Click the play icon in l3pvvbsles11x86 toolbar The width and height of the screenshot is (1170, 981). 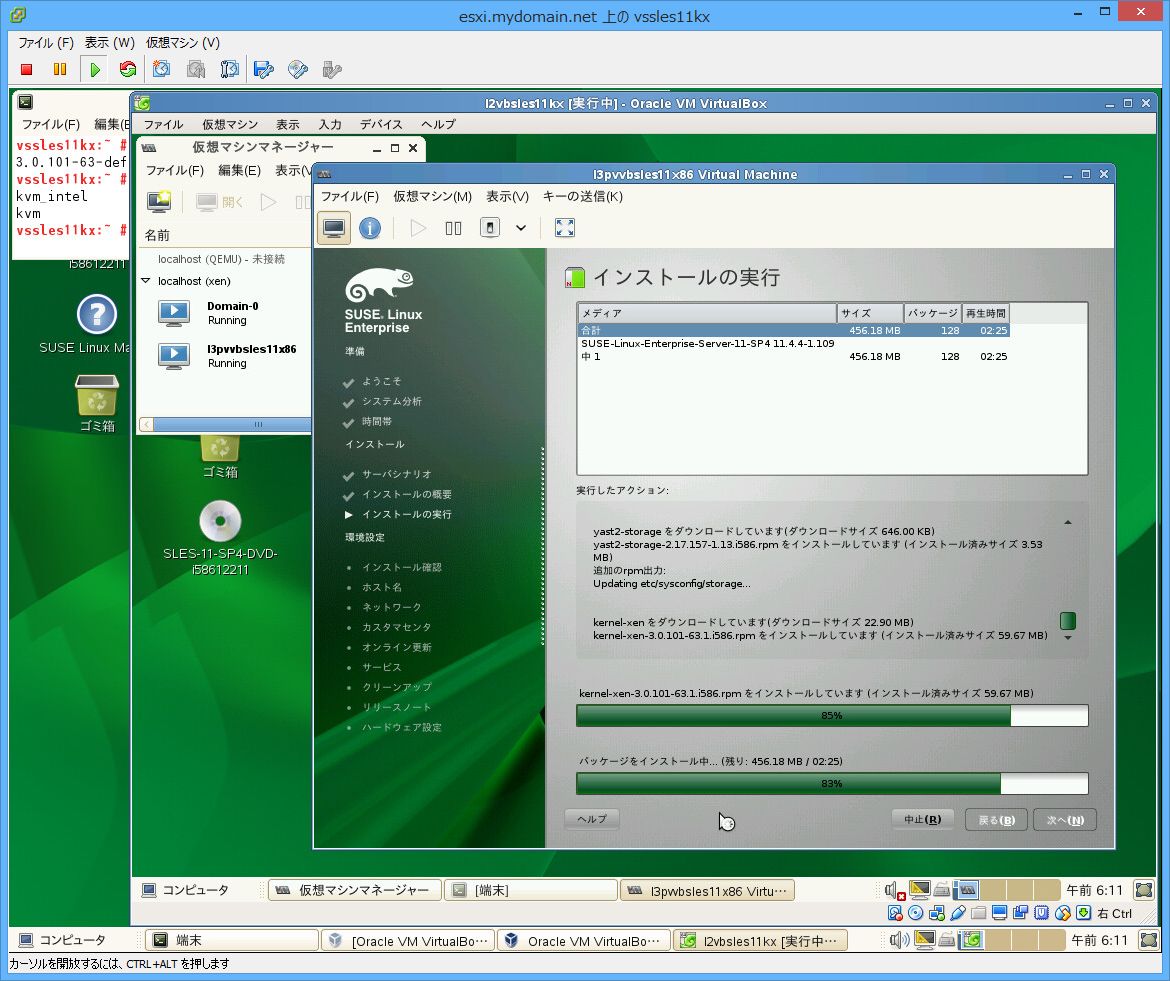click(418, 228)
